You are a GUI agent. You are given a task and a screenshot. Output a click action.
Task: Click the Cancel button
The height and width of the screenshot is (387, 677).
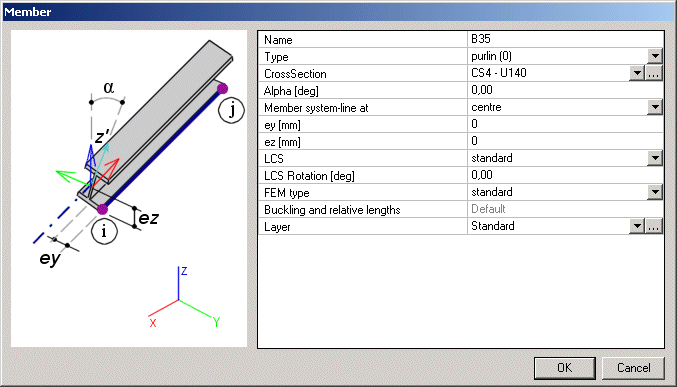click(633, 368)
